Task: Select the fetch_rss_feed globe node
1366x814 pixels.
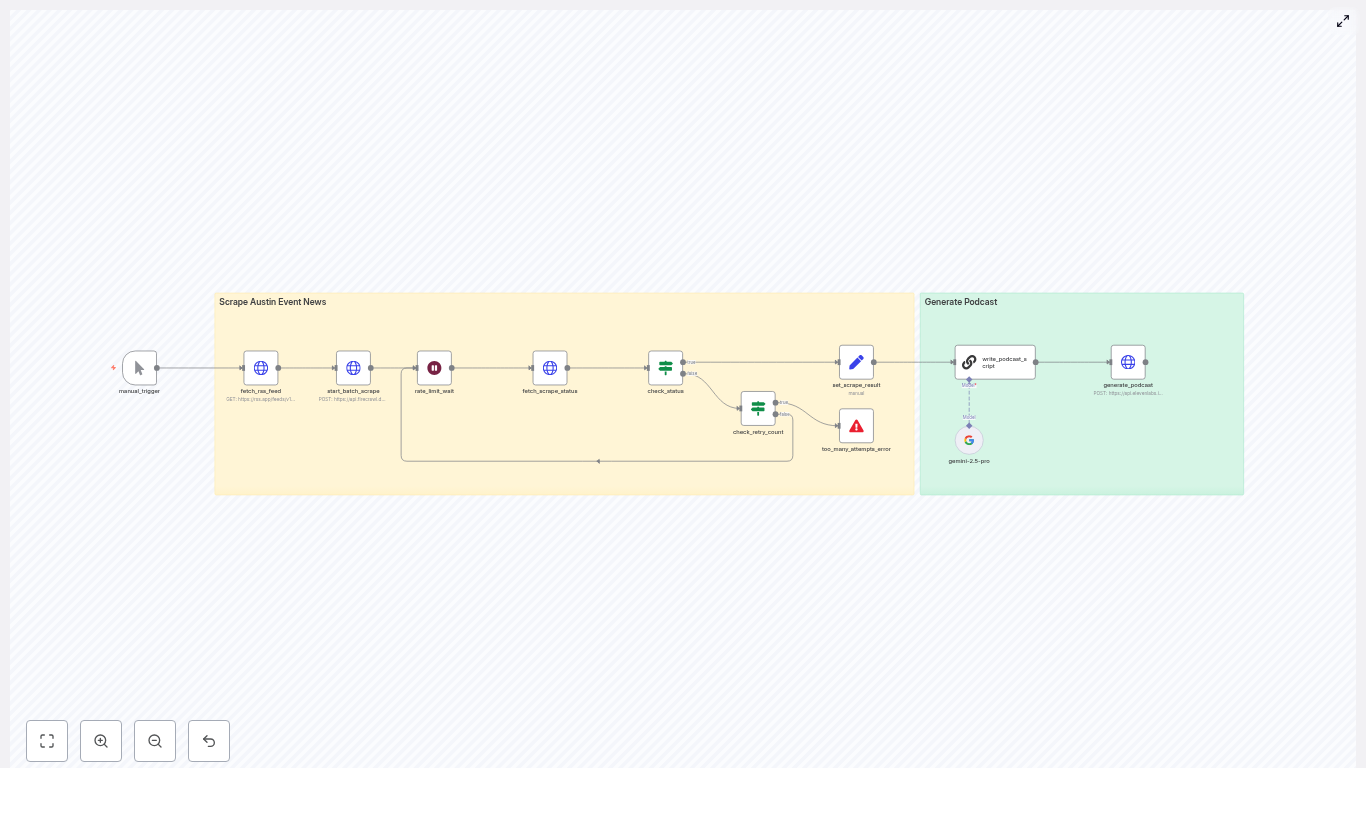Action: tap(261, 368)
